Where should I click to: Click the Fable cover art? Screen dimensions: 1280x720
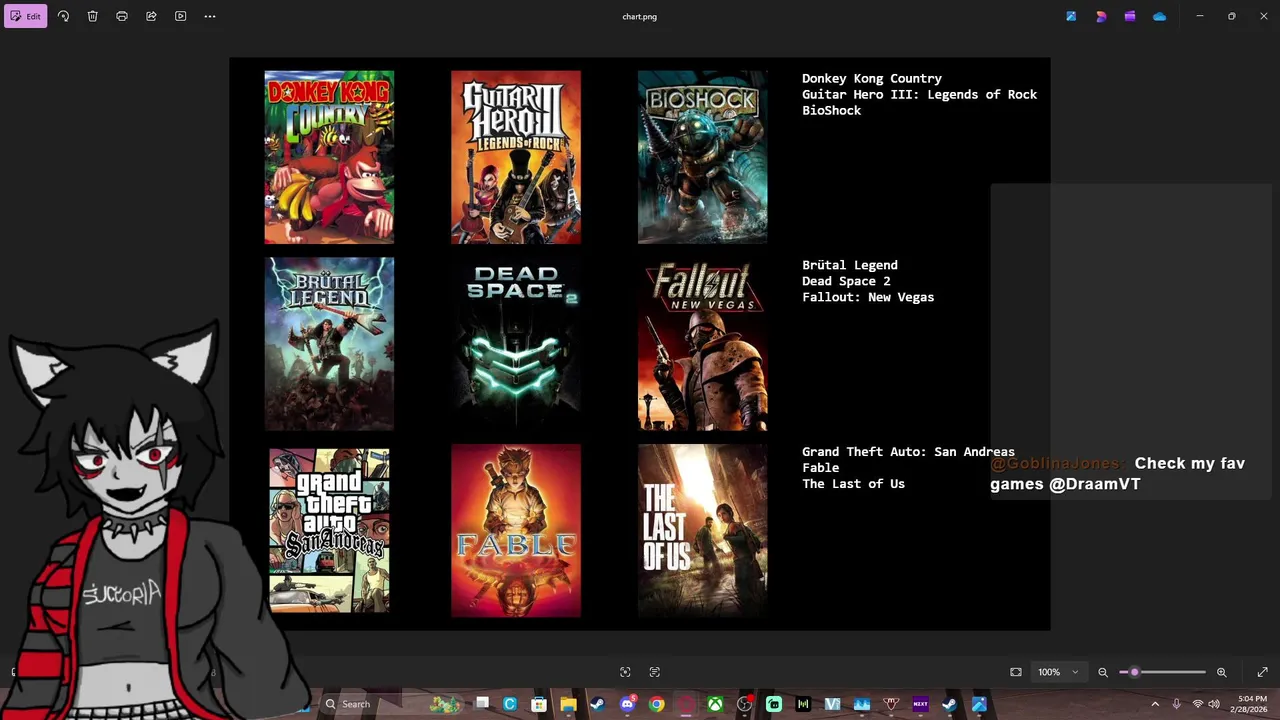coord(516,531)
